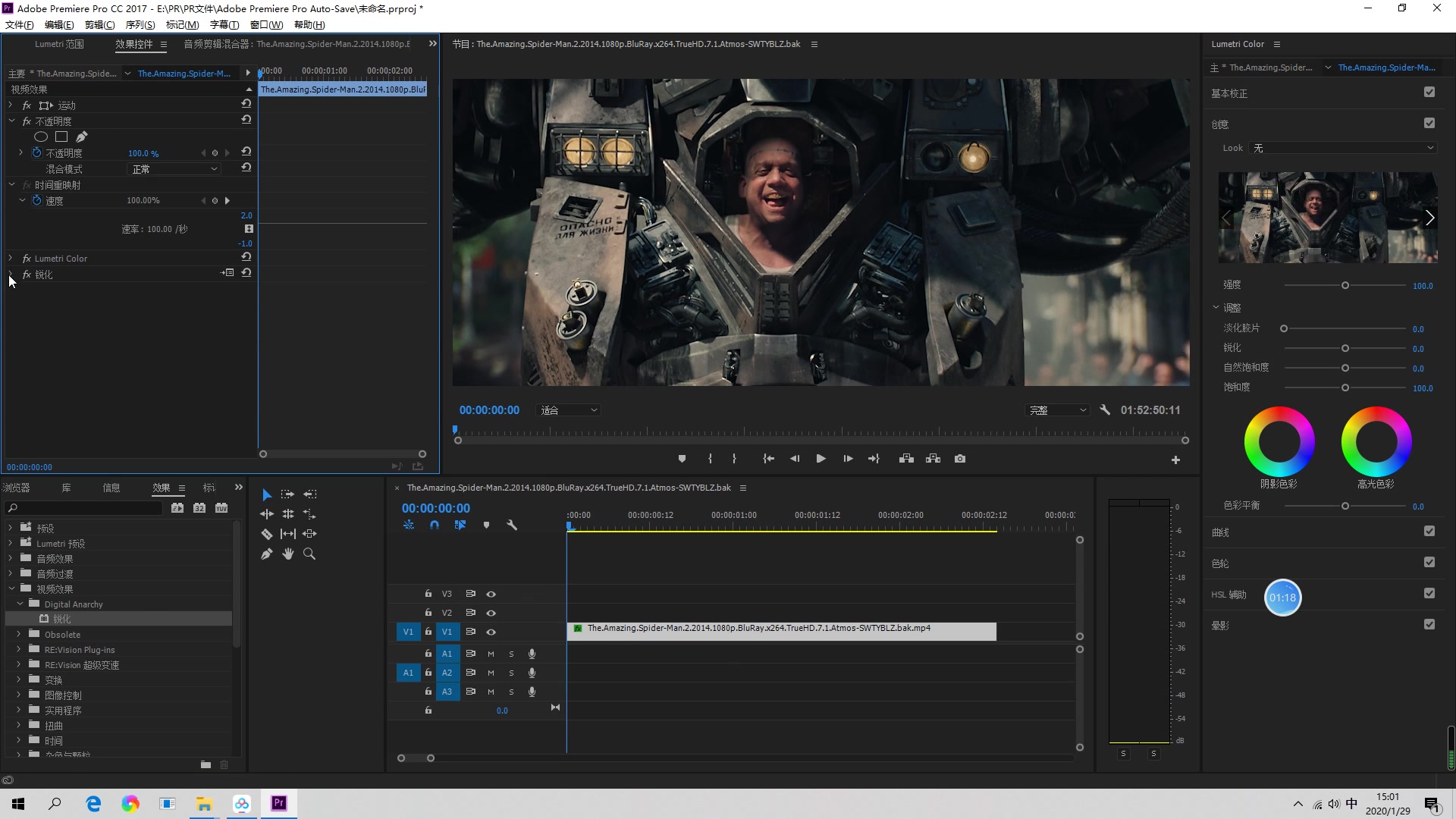Viewport: 1456px width, 819px height.
Task: Open the Sequence menu
Action: click(x=140, y=25)
